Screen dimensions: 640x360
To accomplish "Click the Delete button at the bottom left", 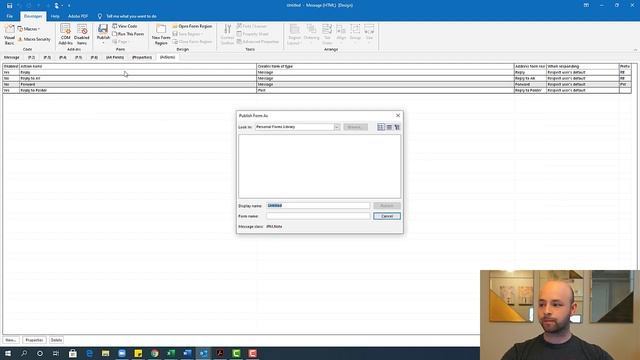I will 56,340.
